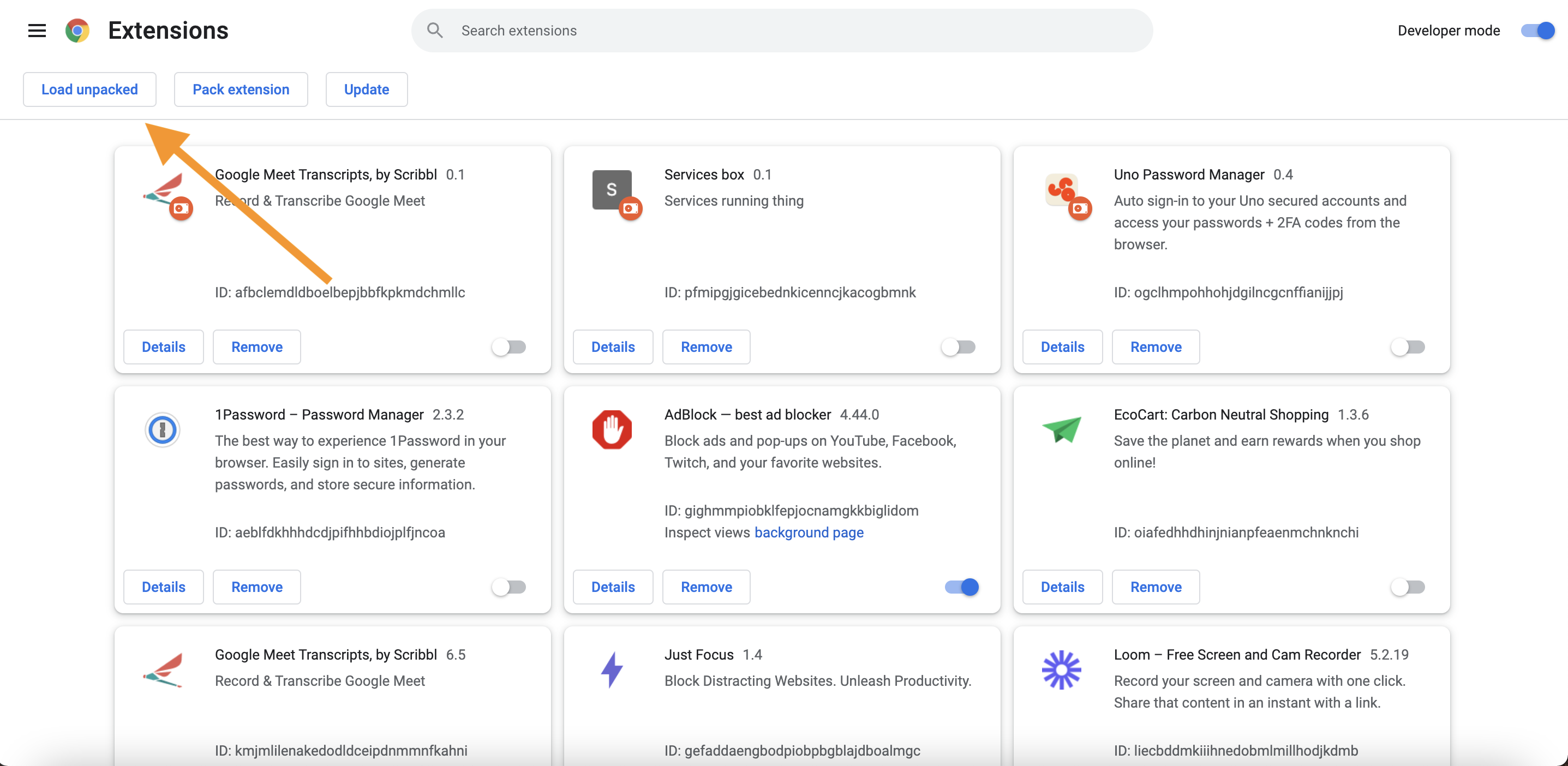Remove Uno Password Manager
The height and width of the screenshot is (766, 1568).
(x=1156, y=347)
